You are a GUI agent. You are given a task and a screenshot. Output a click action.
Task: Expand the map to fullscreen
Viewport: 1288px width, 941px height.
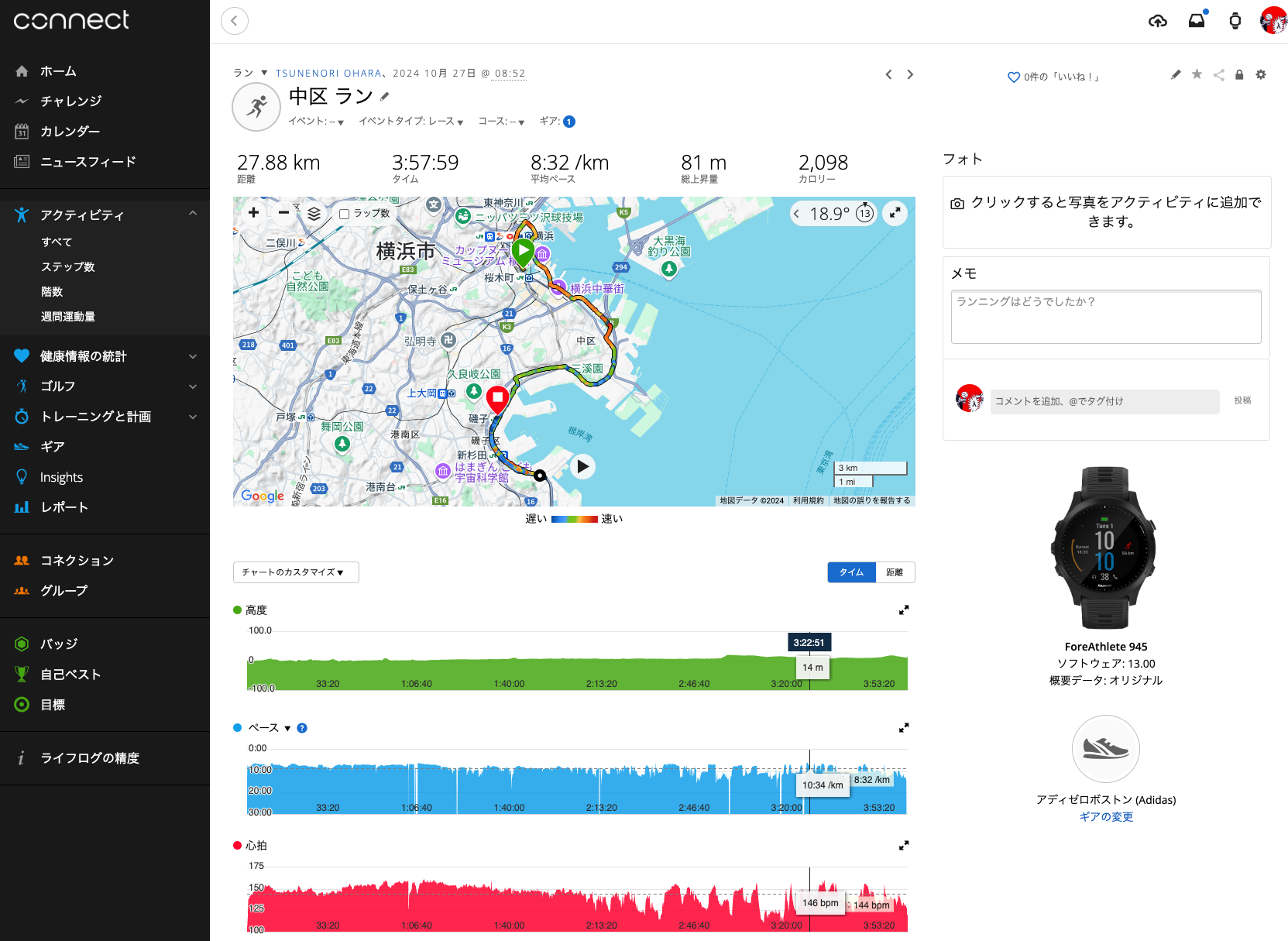tap(895, 213)
